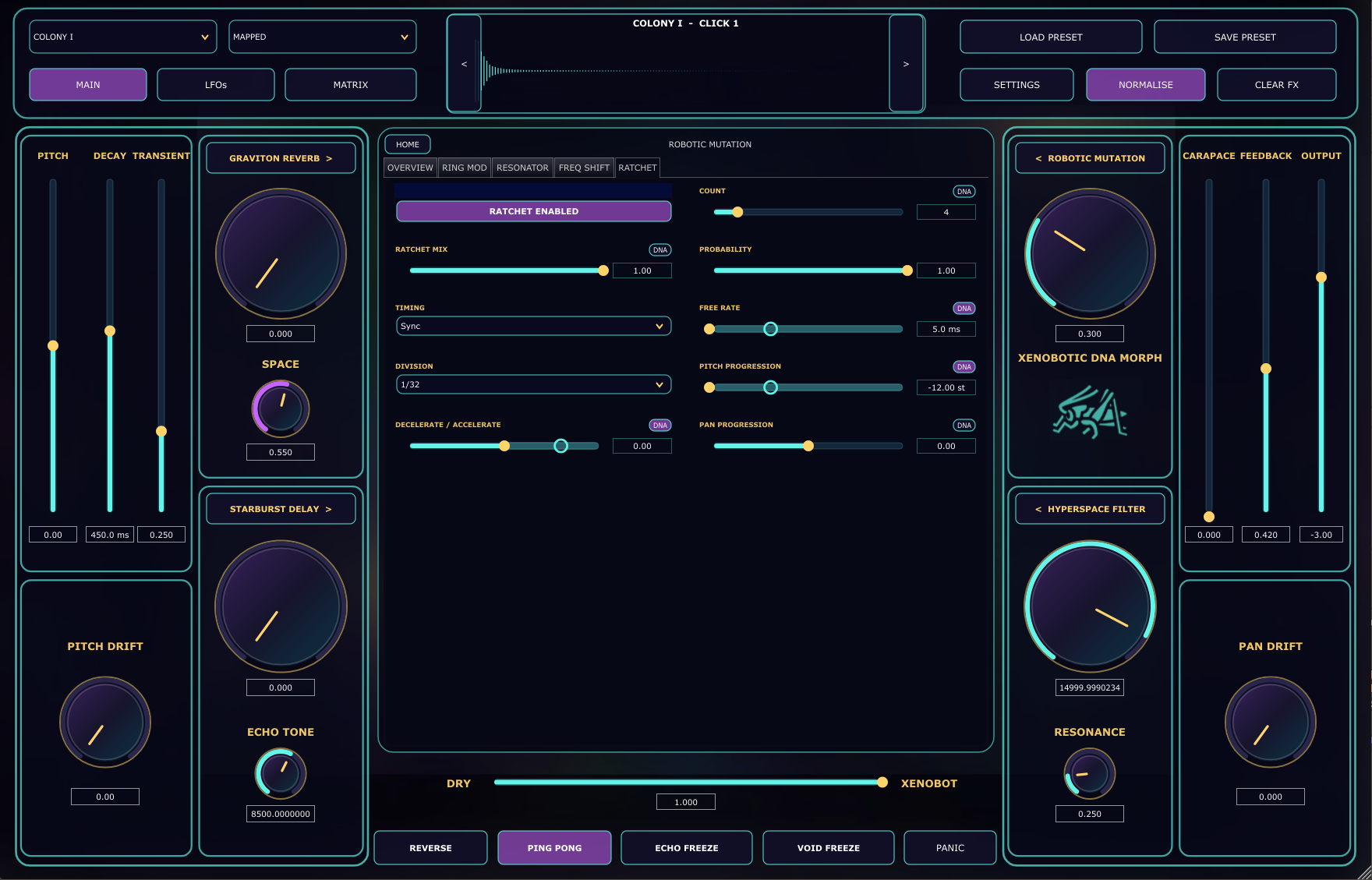
Task: Toggle the DNA badge for Count
Action: point(964,192)
